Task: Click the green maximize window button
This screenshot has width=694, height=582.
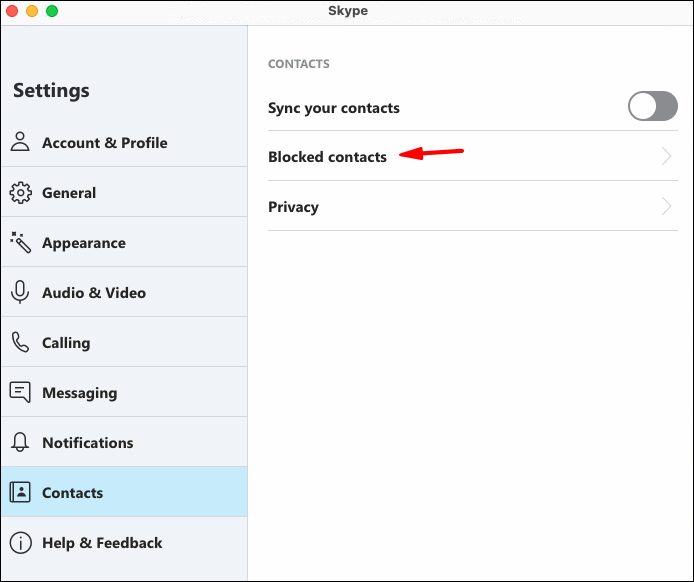Action: pyautogui.click(x=52, y=11)
